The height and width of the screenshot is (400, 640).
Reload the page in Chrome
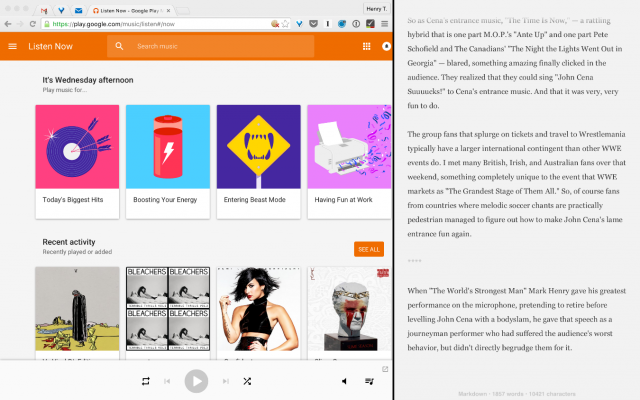[x=33, y=24]
